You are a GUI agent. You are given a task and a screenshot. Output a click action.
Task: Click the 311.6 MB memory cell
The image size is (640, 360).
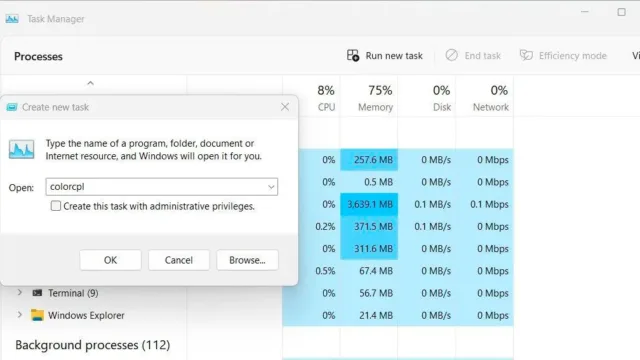pyautogui.click(x=369, y=249)
